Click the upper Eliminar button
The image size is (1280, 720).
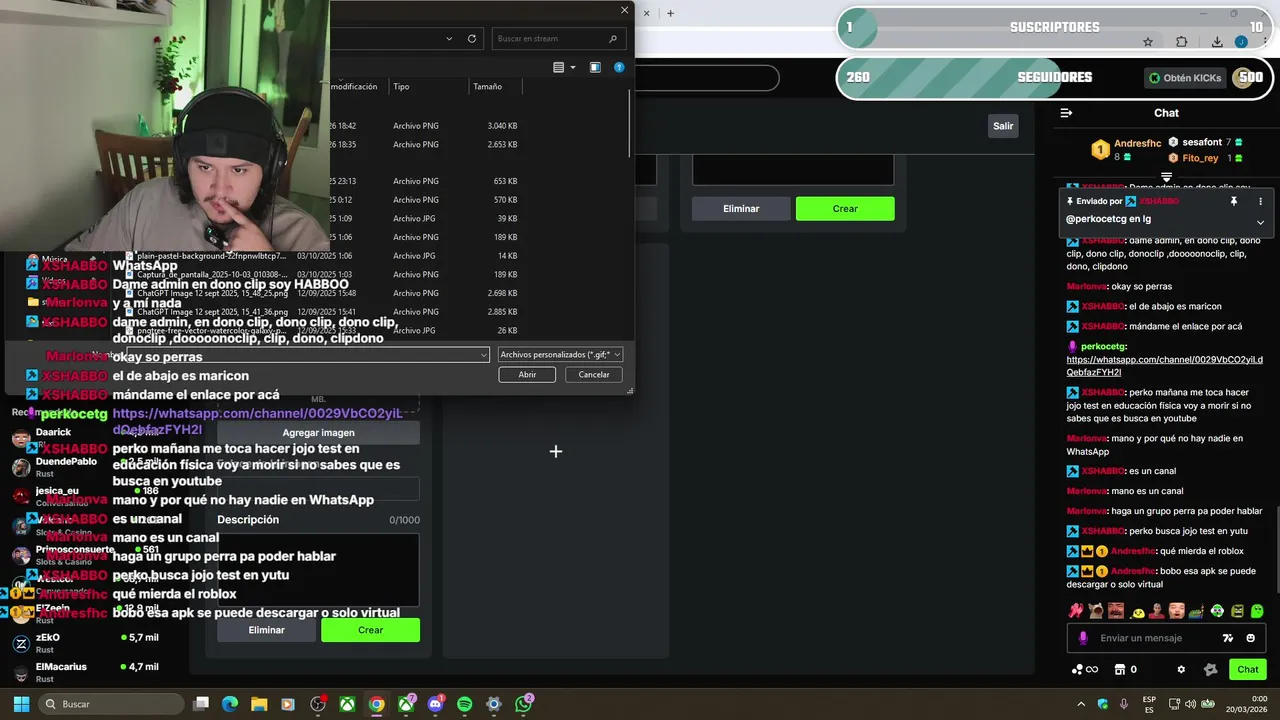(x=741, y=208)
